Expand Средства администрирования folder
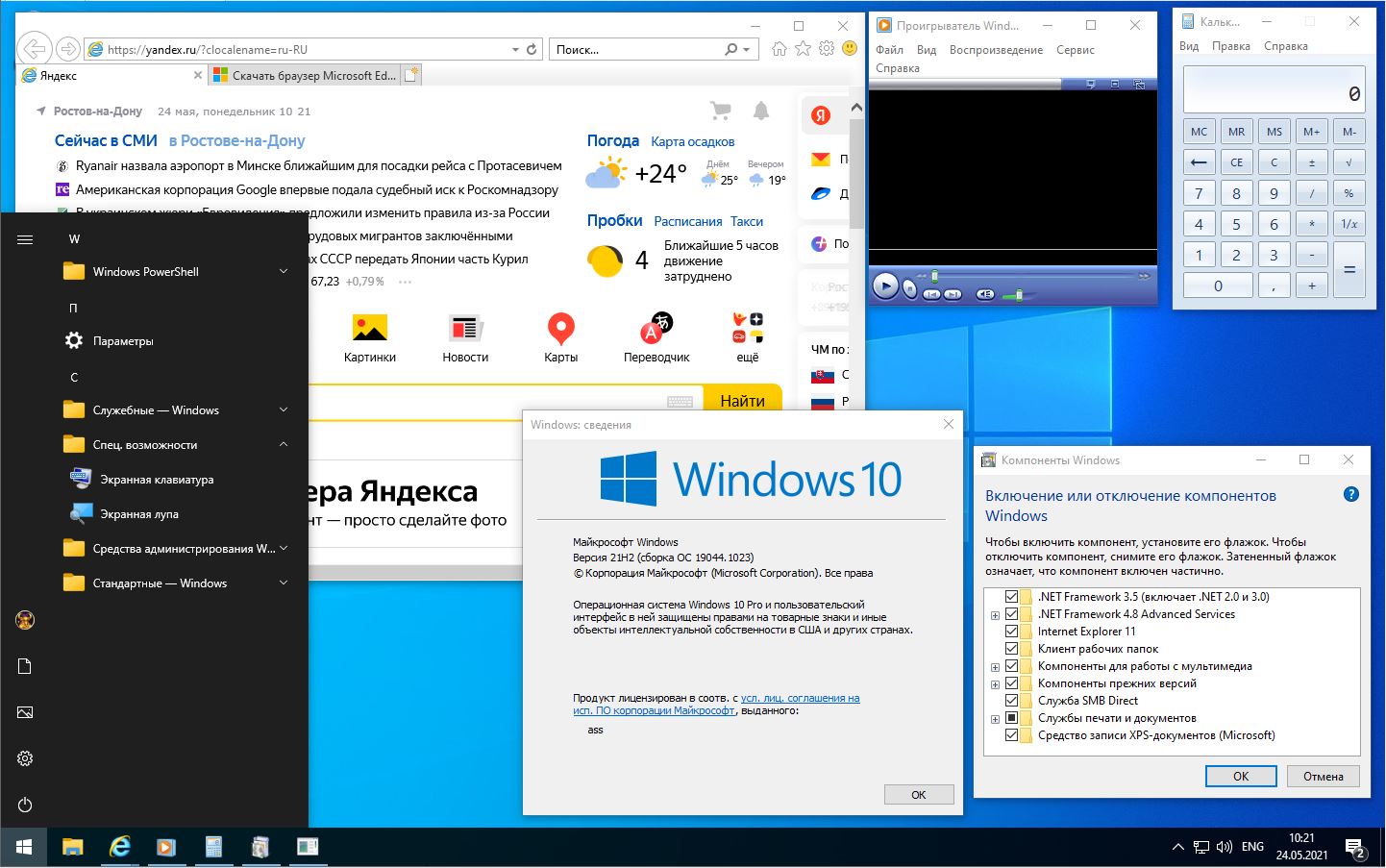 284,549
